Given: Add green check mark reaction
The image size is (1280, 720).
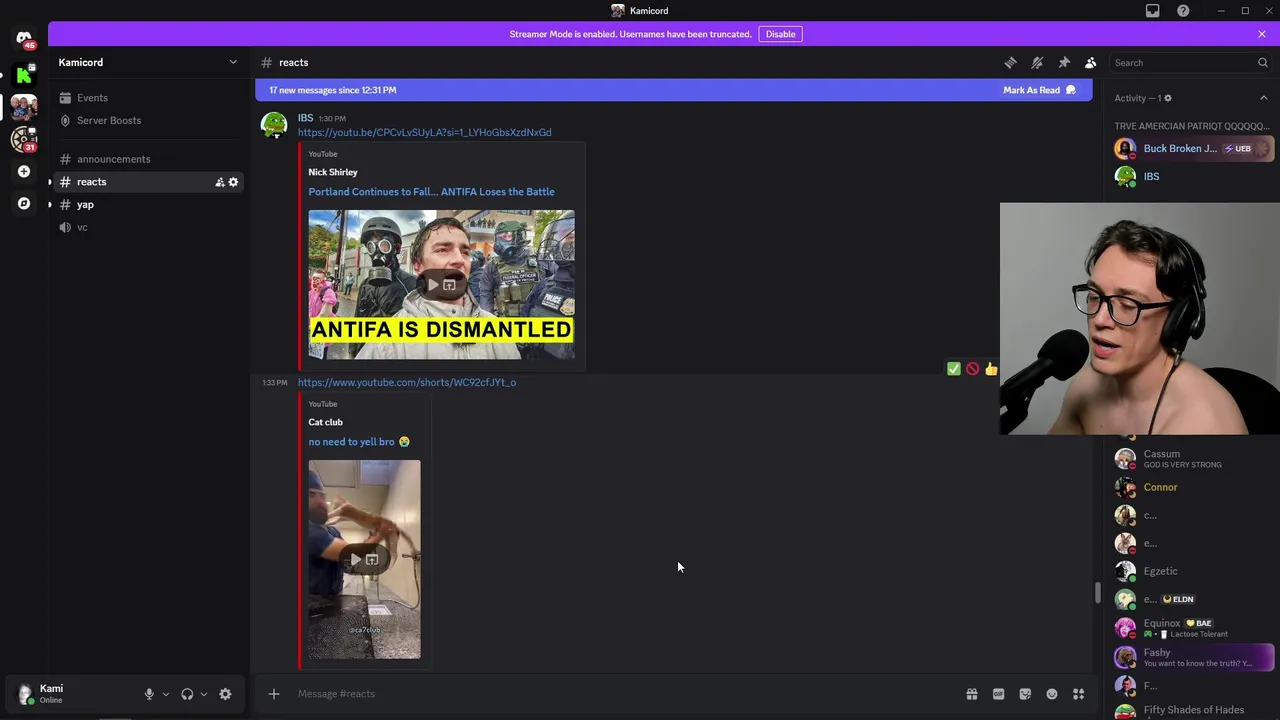Looking at the screenshot, I should (x=953, y=369).
